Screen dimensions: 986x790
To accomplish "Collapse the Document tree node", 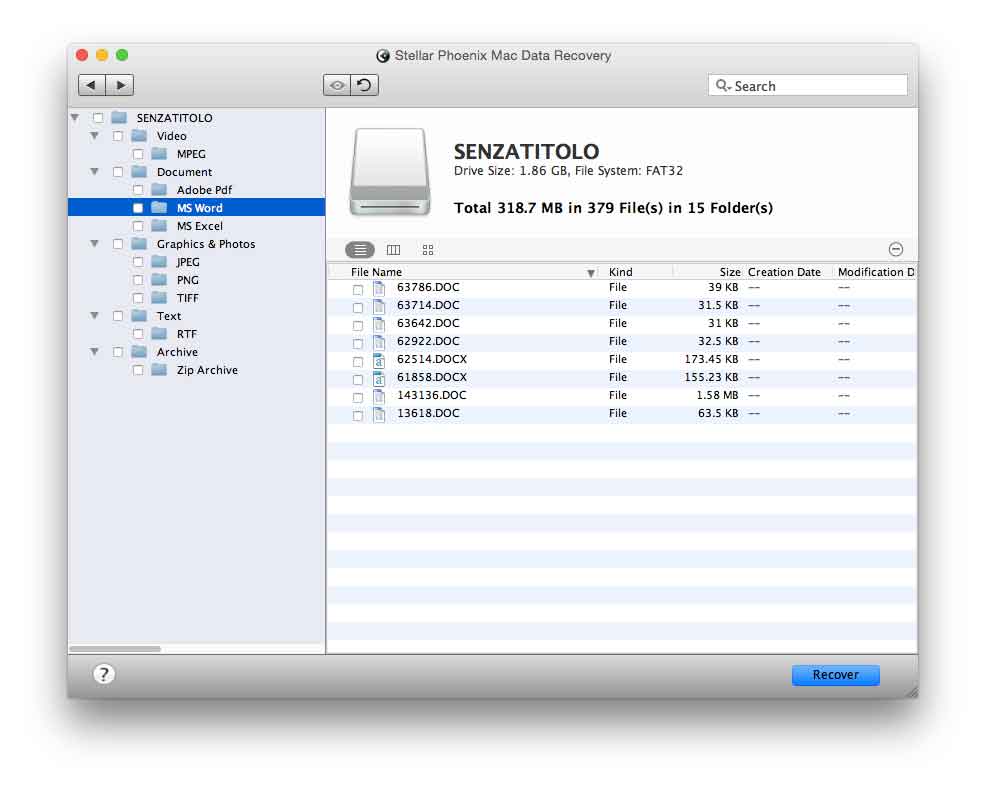I will click(x=94, y=172).
